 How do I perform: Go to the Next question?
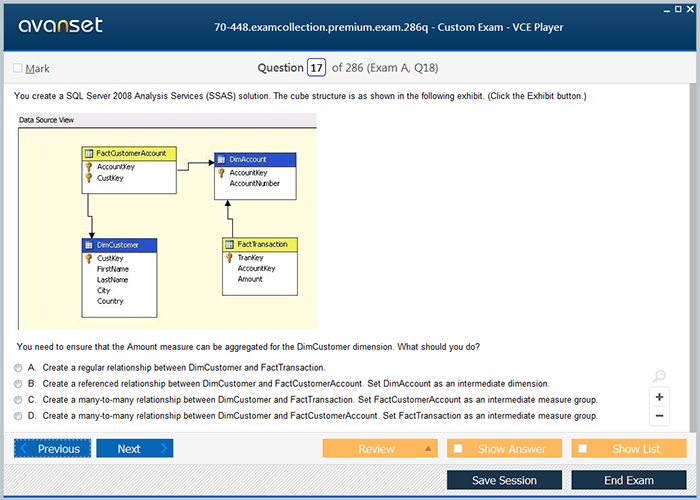pos(135,448)
